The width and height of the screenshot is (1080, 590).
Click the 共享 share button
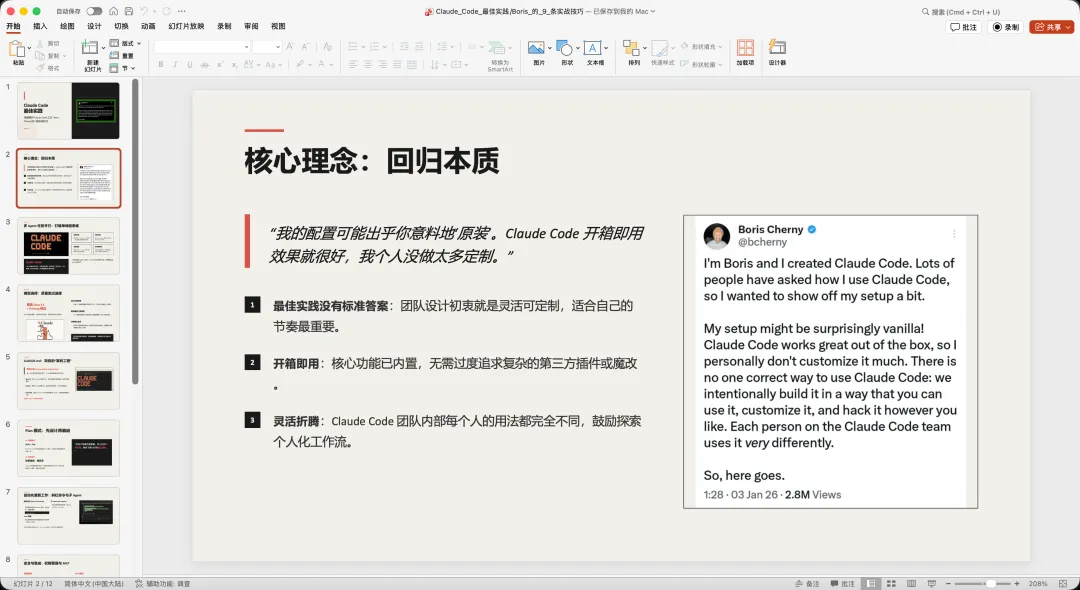(x=1051, y=27)
